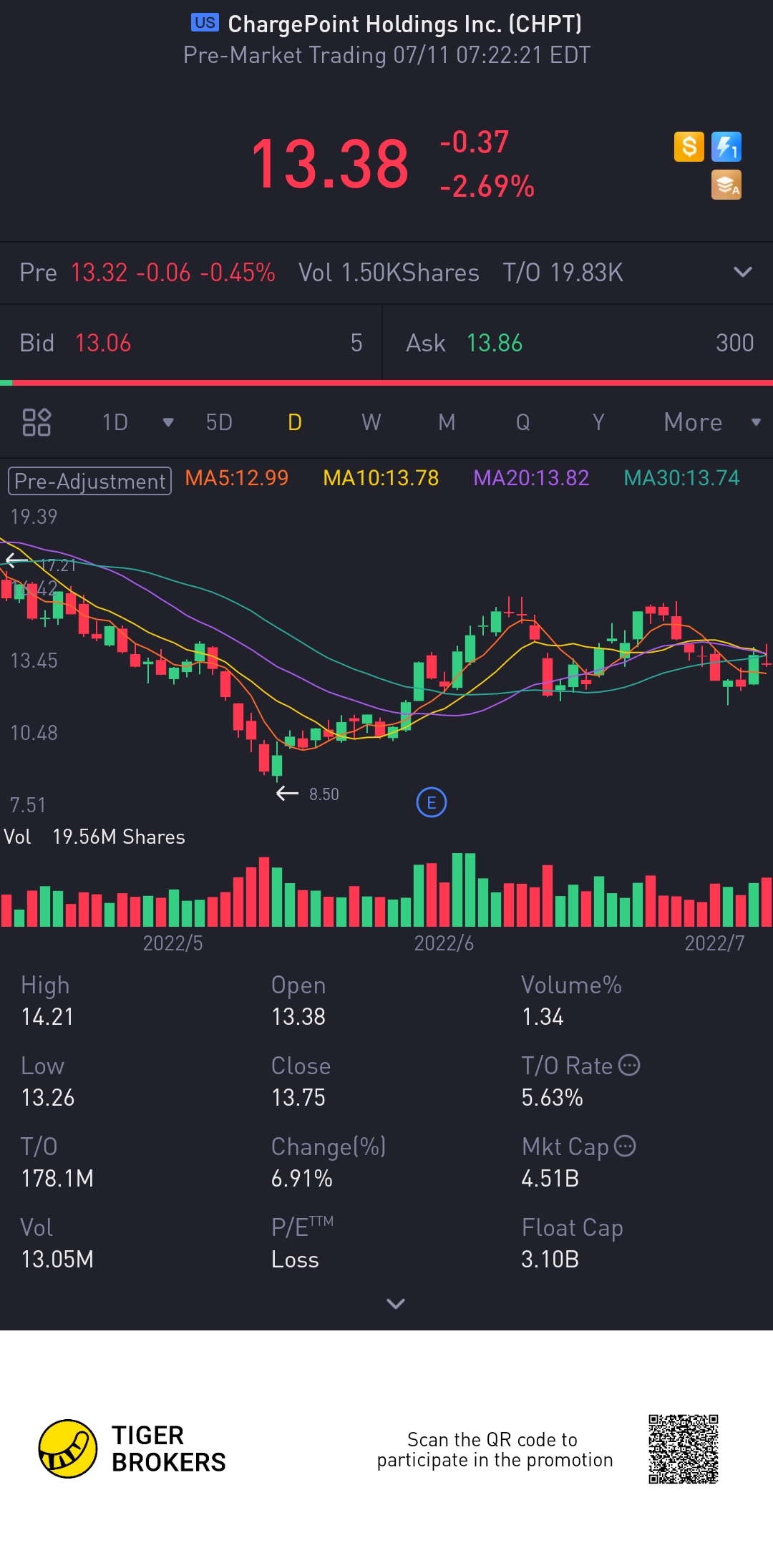Select the W weekly chart tab
Screen dimensions: 773x1568
click(371, 422)
